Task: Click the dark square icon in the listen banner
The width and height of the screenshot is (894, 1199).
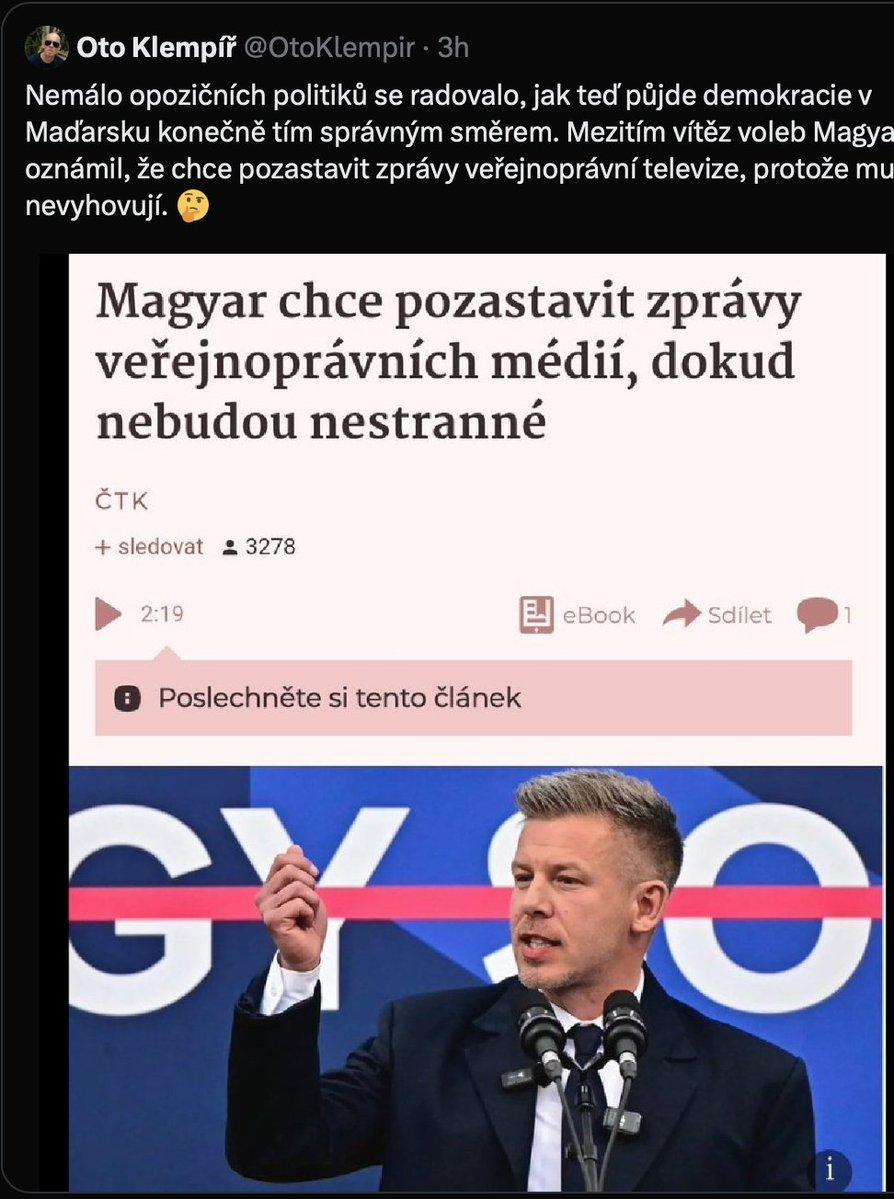Action: point(127,698)
